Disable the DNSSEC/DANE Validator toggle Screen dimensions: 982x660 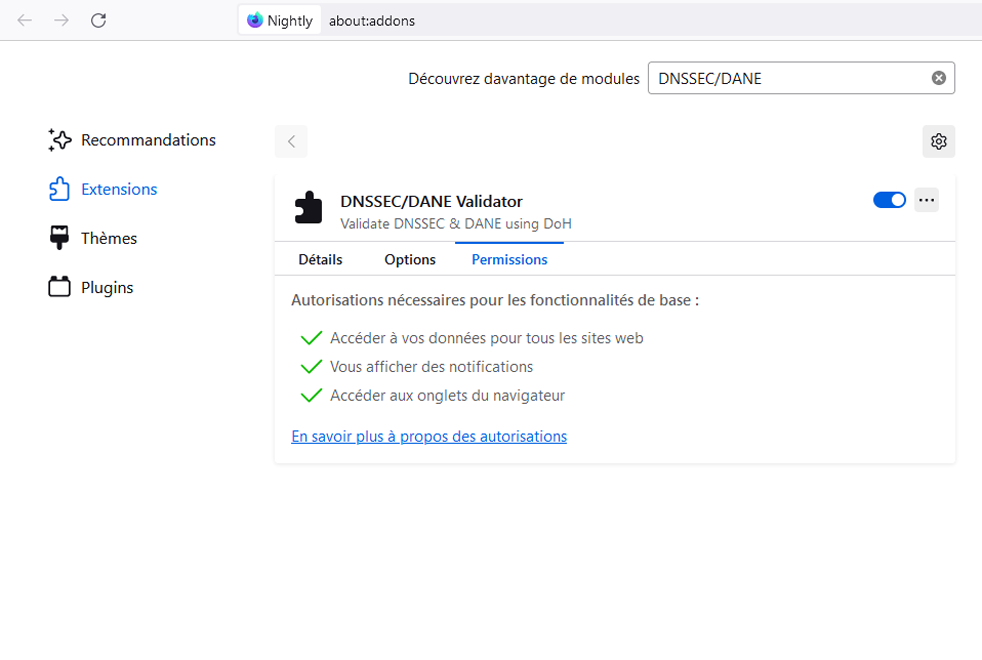click(889, 200)
